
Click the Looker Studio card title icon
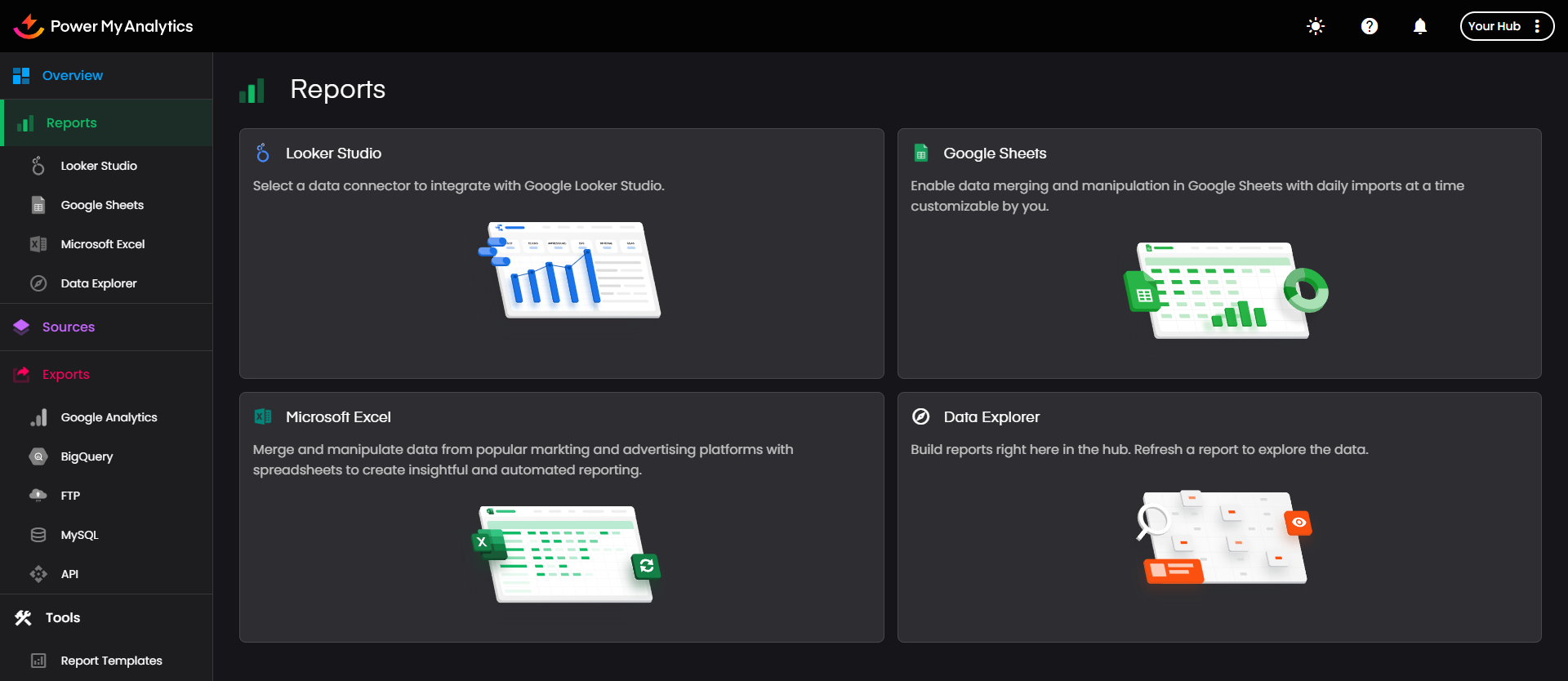262,153
